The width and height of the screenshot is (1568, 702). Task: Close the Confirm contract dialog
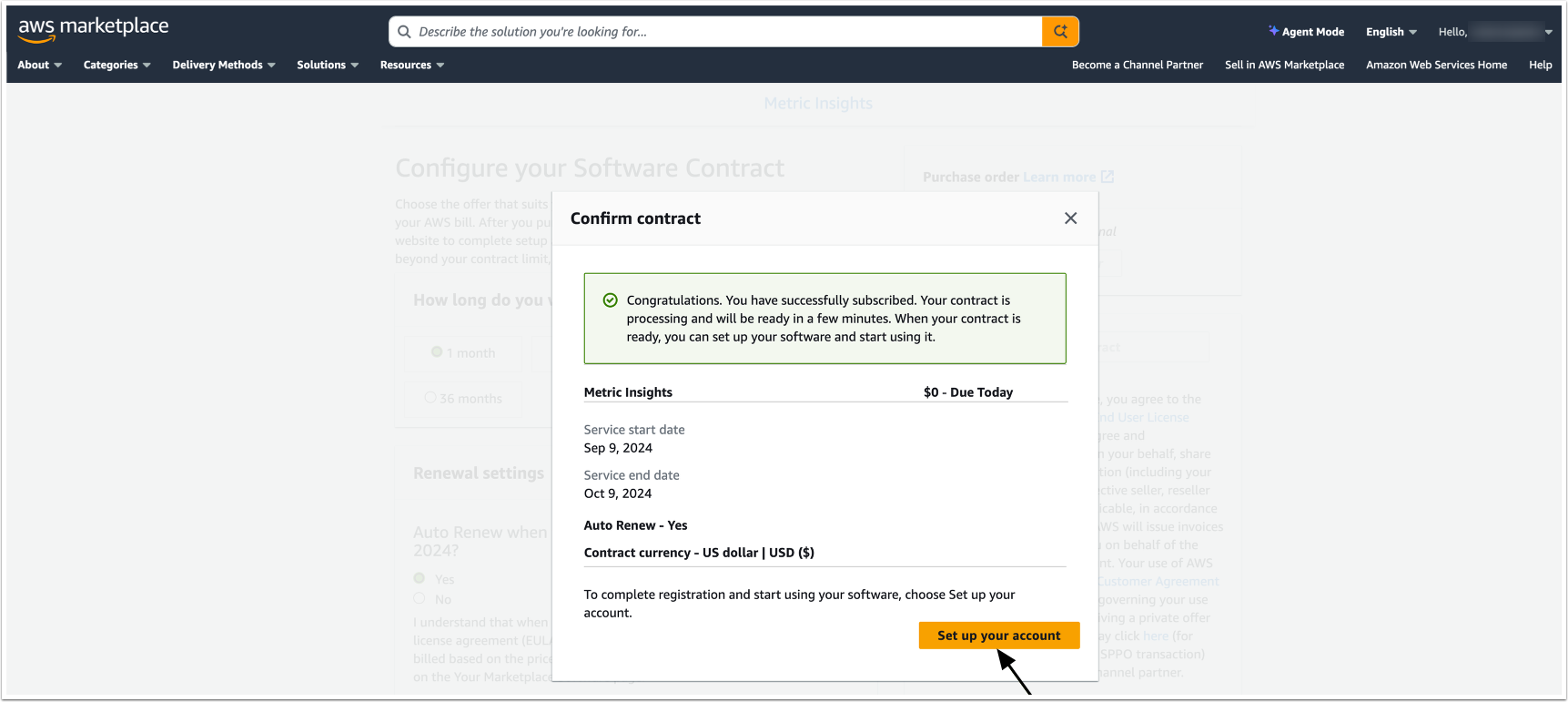[x=1070, y=219]
